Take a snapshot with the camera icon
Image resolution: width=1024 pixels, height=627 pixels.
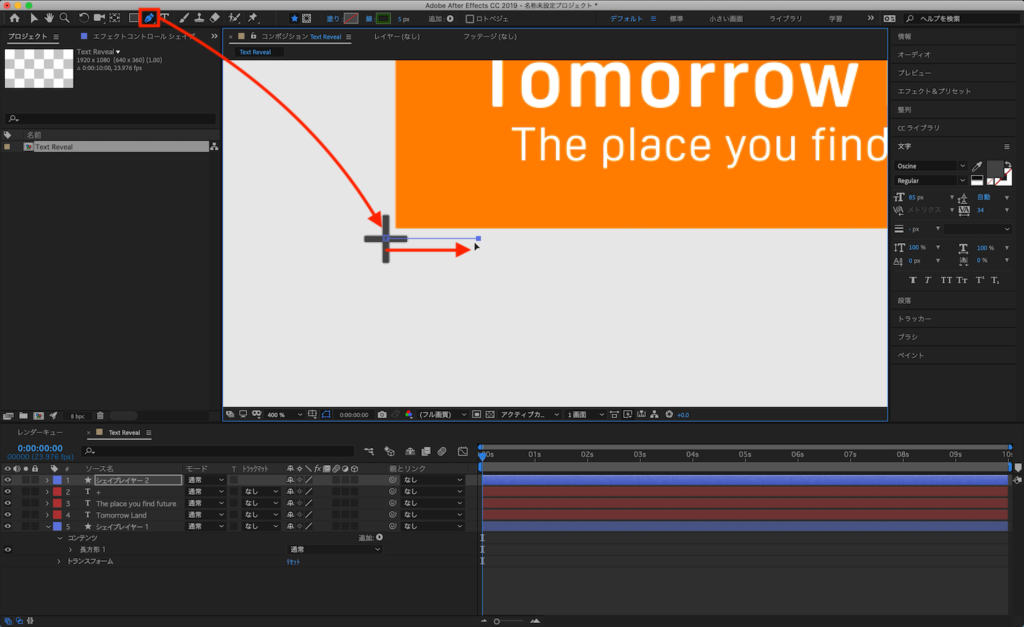[x=382, y=415]
